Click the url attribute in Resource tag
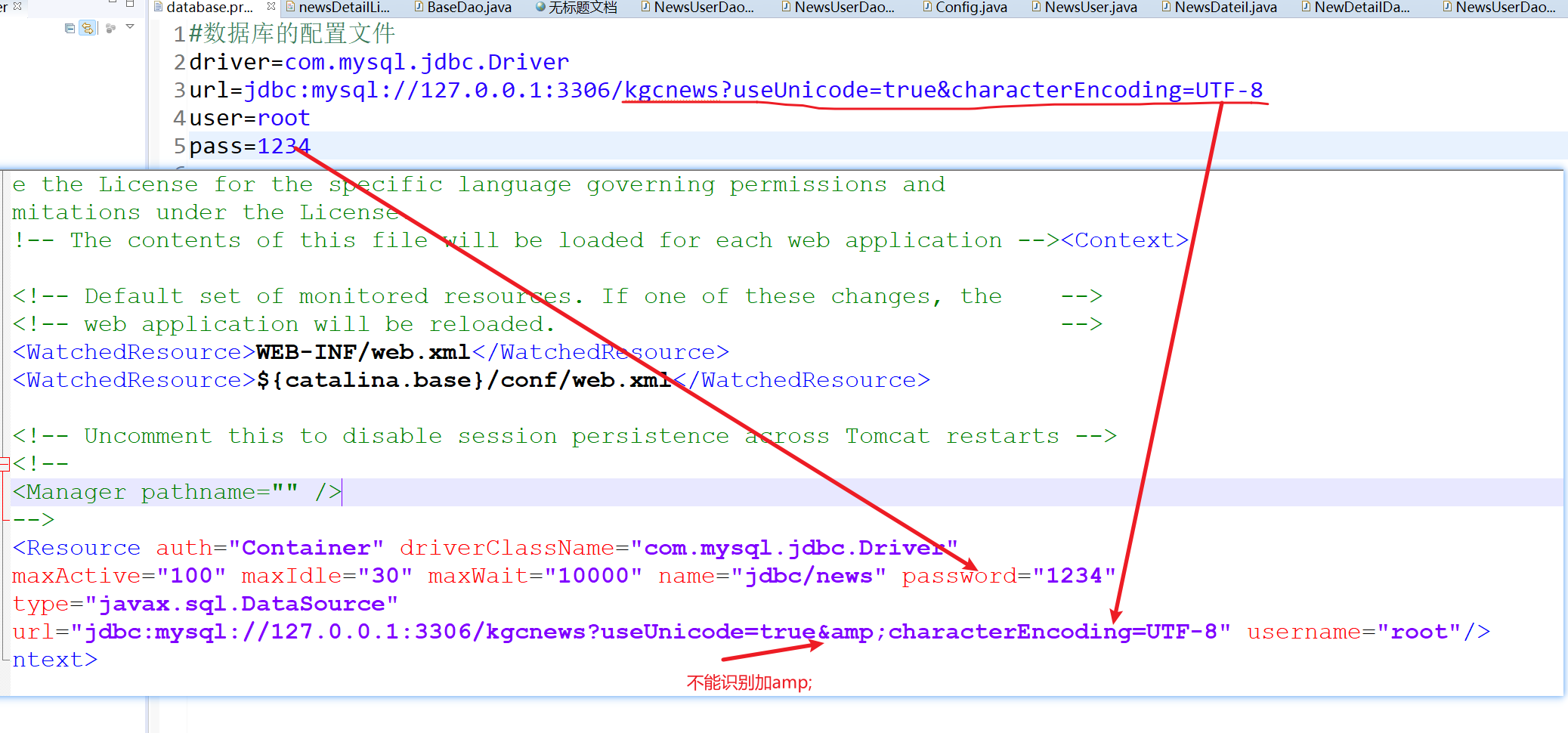1568x733 pixels. [x=621, y=632]
